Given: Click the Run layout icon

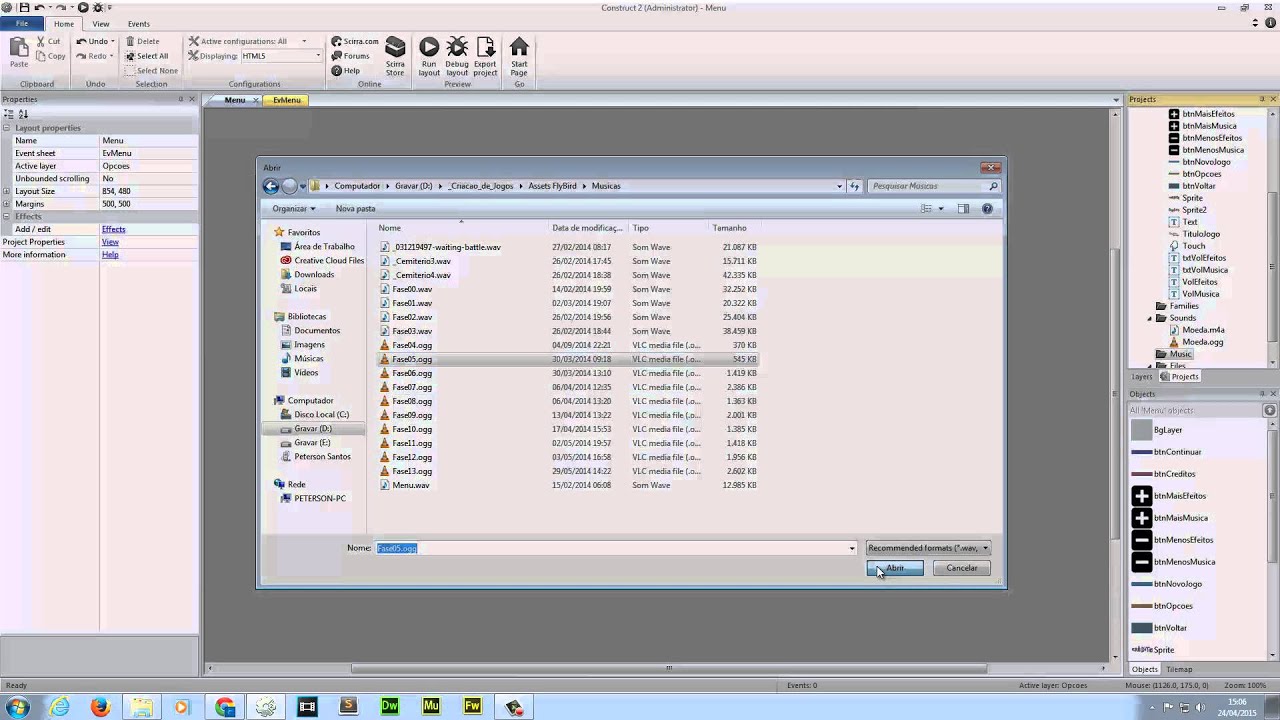Looking at the screenshot, I should coord(429,56).
